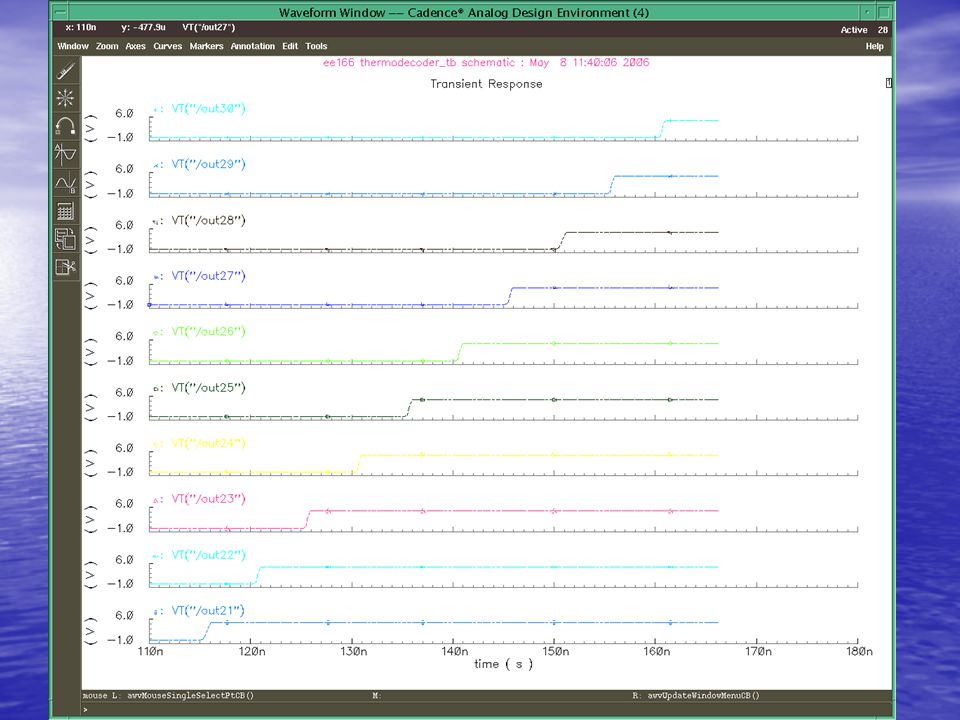The height and width of the screenshot is (720, 960).
Task: Open the Curves menu
Action: click(x=168, y=46)
